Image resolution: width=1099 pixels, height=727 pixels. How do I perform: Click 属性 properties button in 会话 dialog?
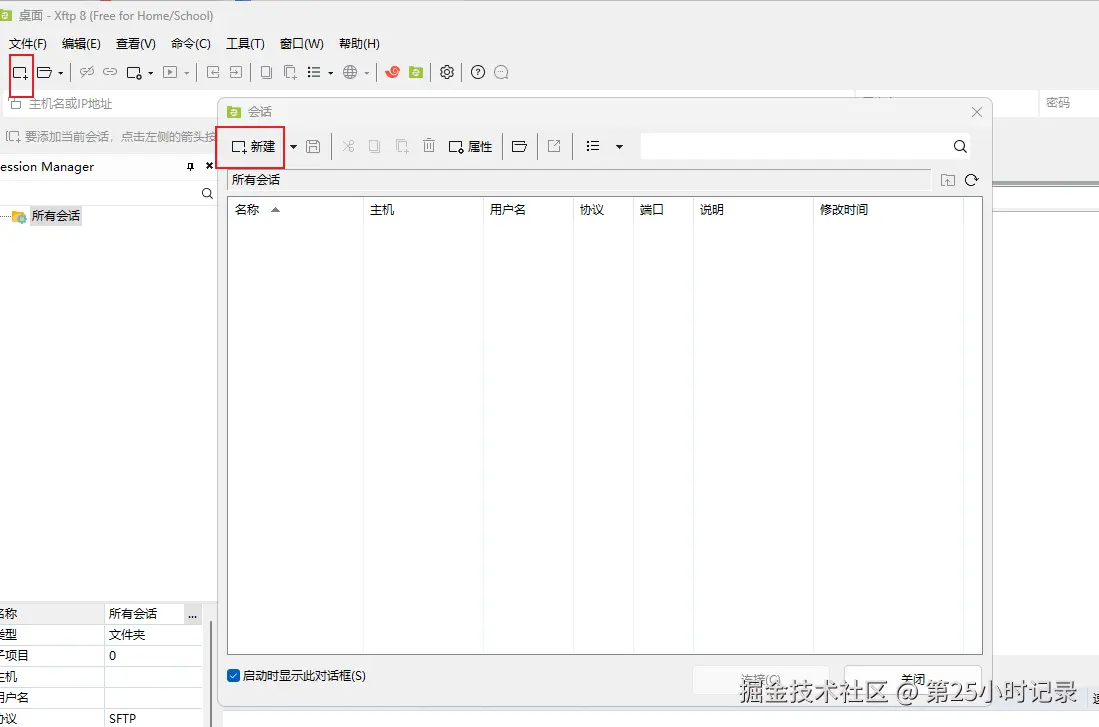(x=470, y=147)
